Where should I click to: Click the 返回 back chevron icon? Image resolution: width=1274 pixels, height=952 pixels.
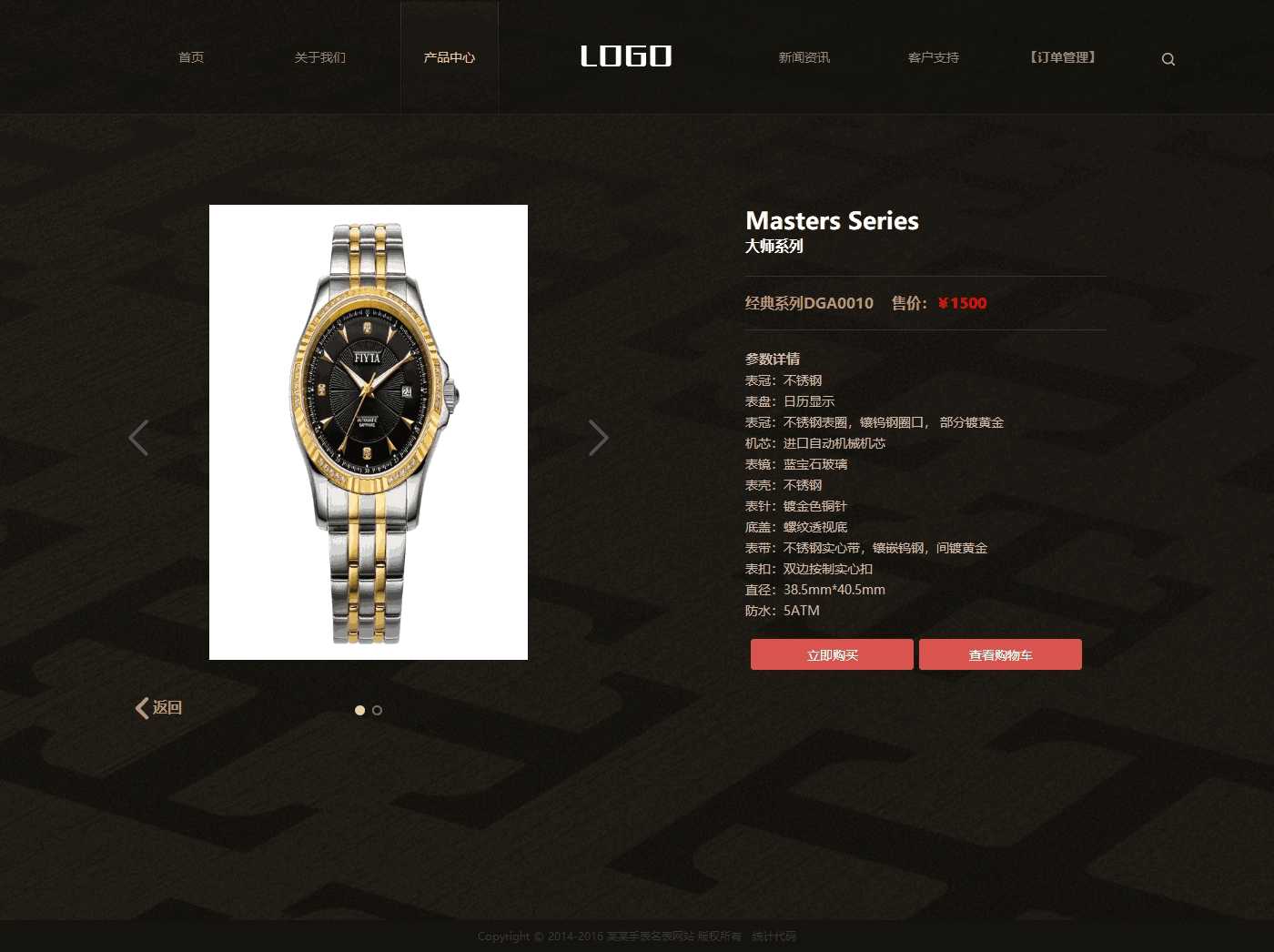point(142,708)
